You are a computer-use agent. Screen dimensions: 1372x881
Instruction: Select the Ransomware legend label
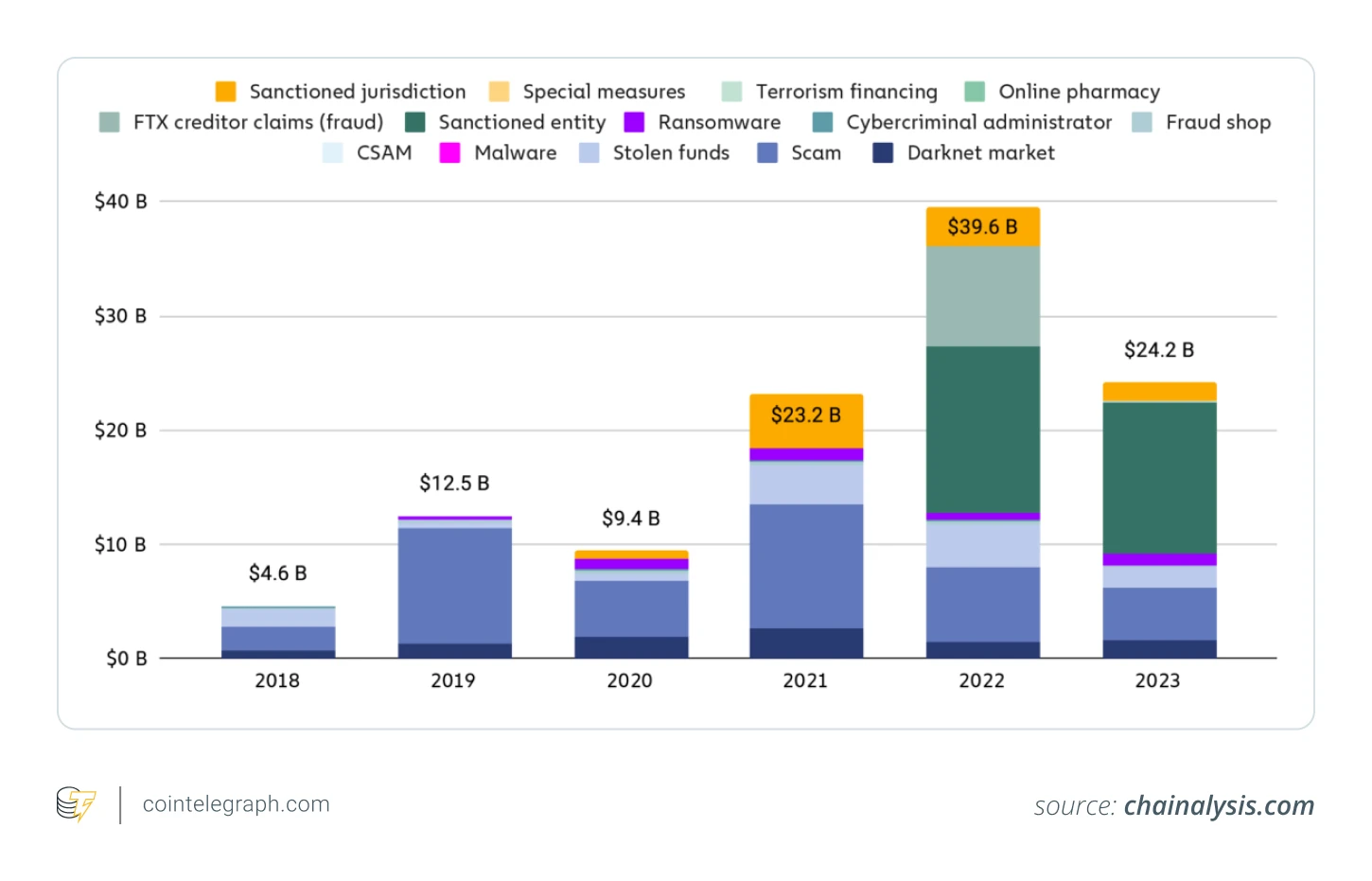pos(719,122)
